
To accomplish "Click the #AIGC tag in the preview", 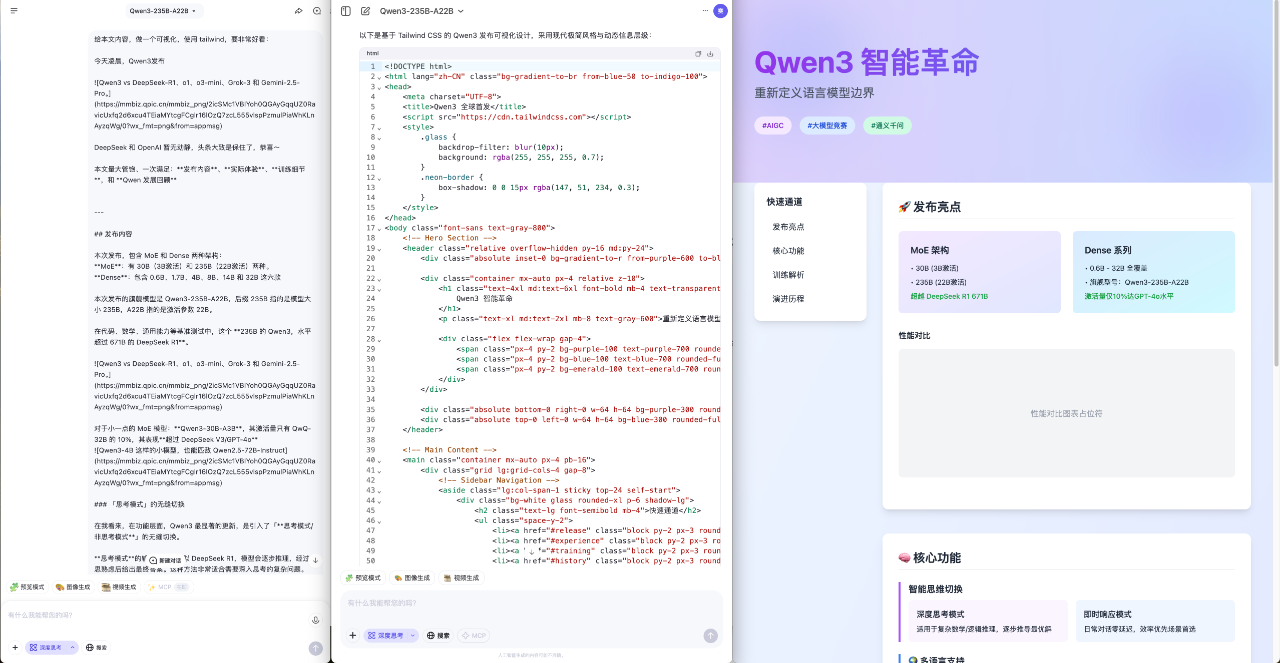I will tap(772, 126).
